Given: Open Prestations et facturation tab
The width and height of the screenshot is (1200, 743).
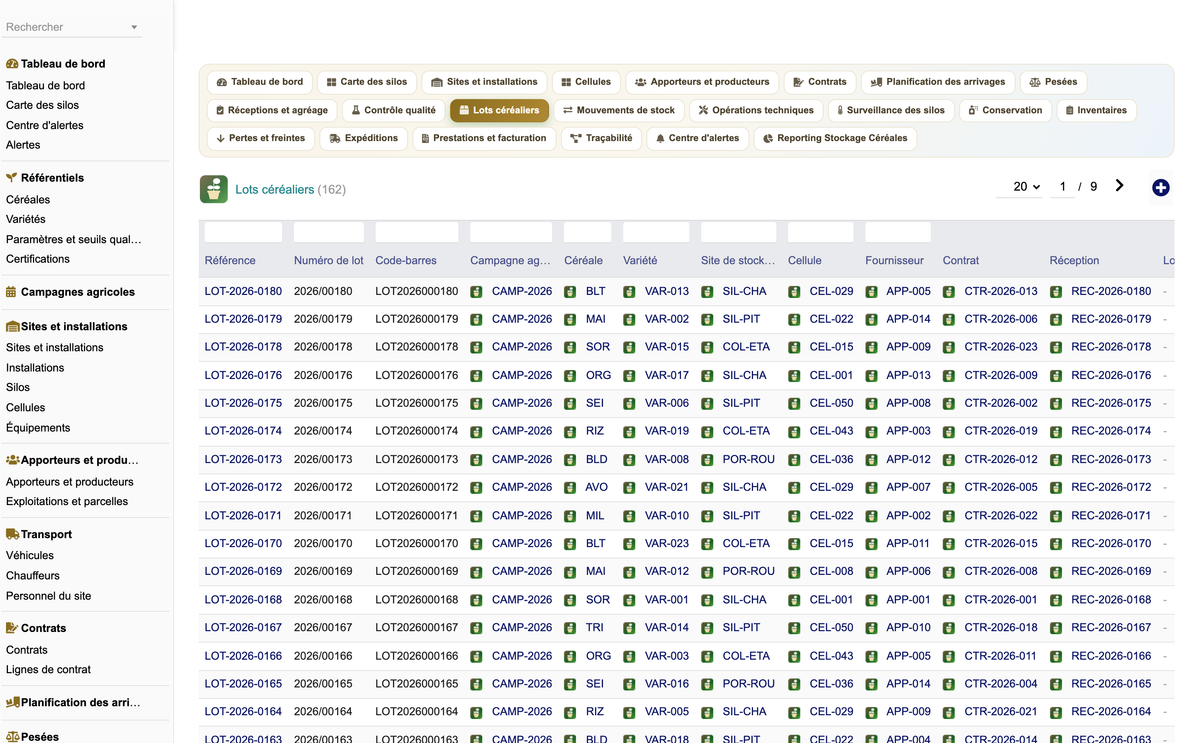Looking at the screenshot, I should tap(484, 138).
